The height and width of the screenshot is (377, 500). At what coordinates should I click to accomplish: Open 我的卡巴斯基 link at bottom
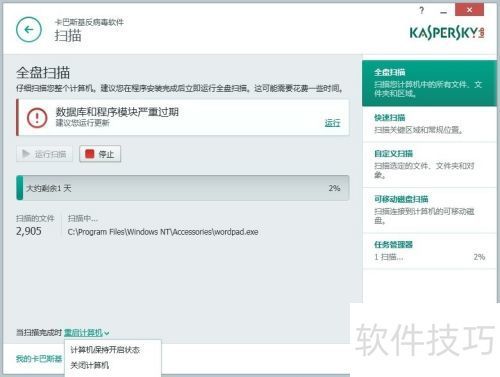click(39, 359)
